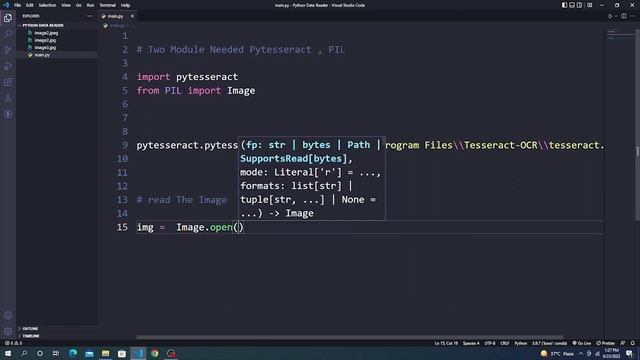The image size is (640, 360).
Task: Open the Go menu
Action: 78,5
